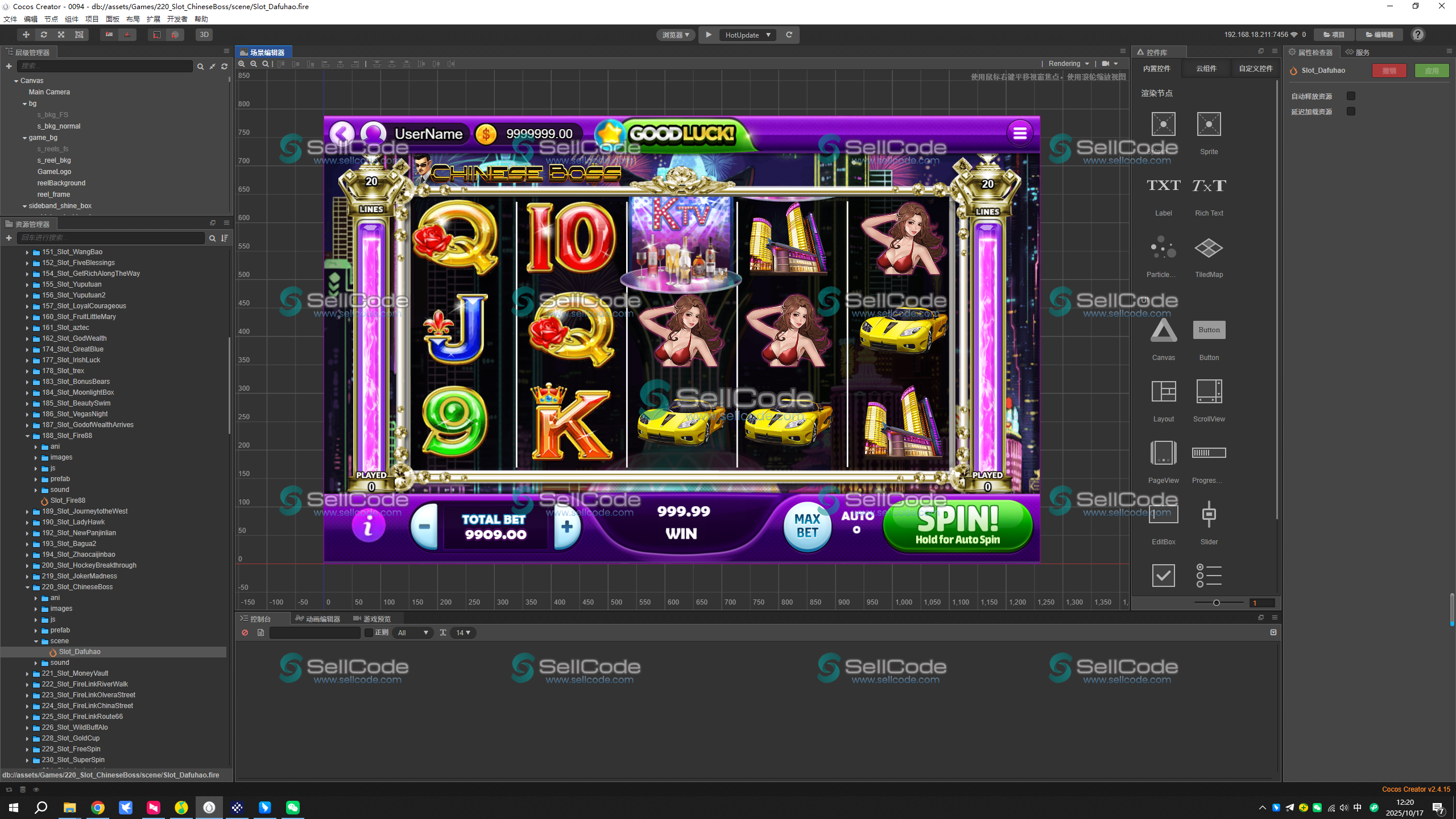The width and height of the screenshot is (1456, 819).
Task: Activate the Scale transform tool
Action: [x=61, y=35]
